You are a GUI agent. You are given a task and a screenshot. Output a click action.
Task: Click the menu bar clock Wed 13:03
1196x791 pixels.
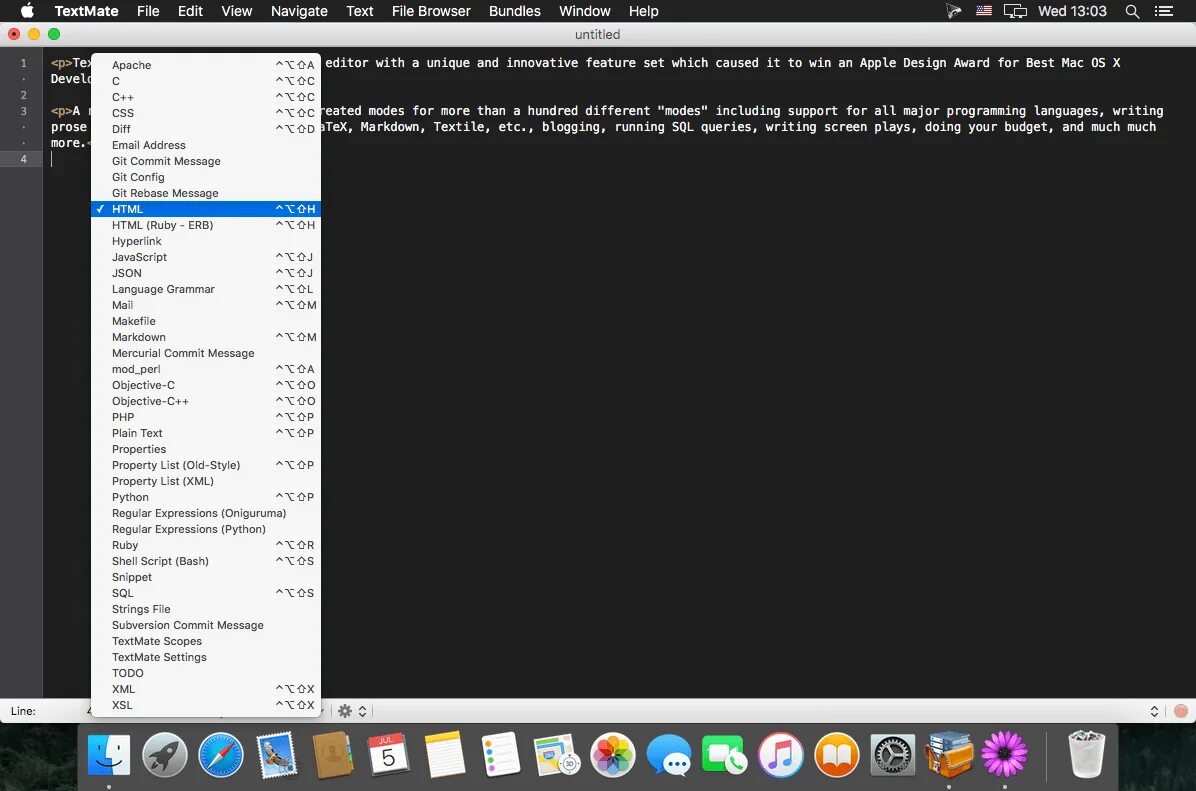click(x=1072, y=11)
